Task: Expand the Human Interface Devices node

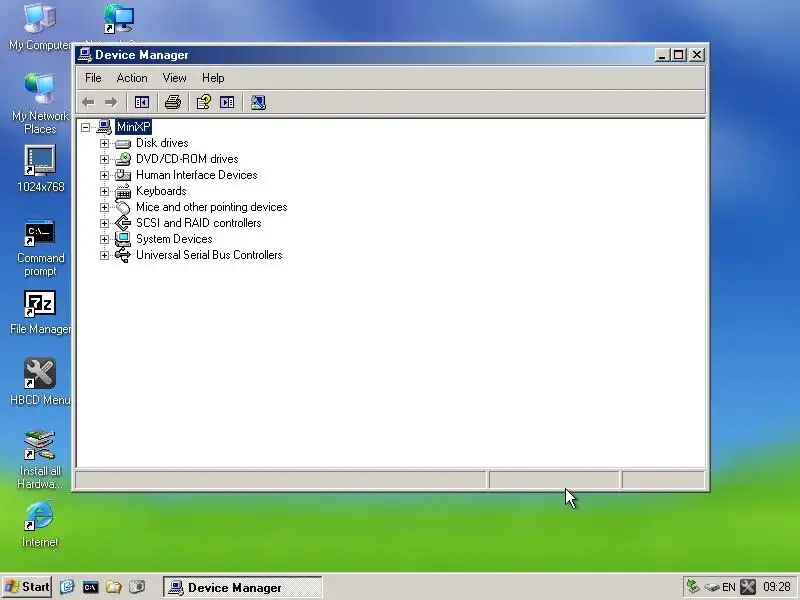Action: [105, 175]
